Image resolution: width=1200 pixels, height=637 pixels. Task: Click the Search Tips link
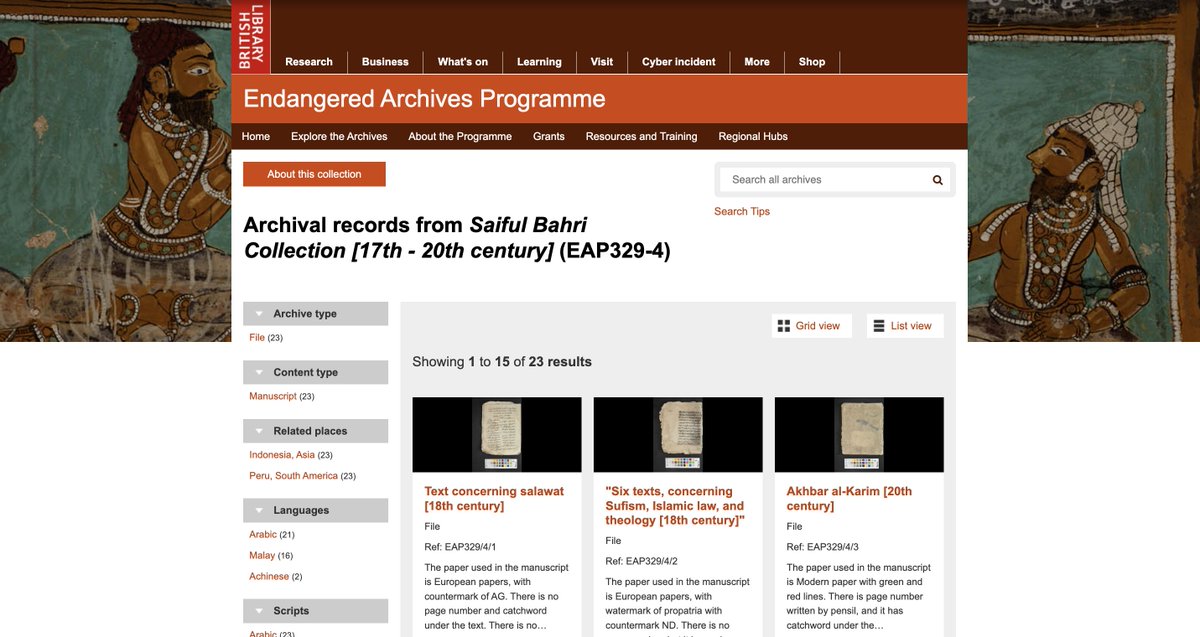coord(742,211)
